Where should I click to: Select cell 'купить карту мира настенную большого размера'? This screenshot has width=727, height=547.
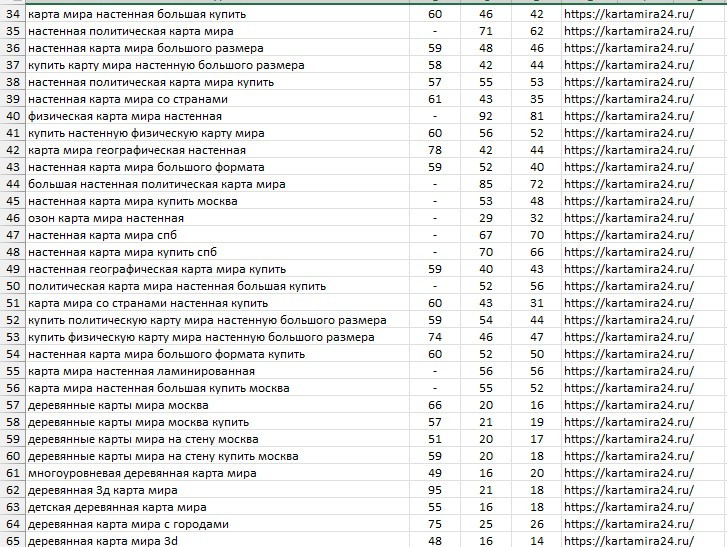coord(217,65)
